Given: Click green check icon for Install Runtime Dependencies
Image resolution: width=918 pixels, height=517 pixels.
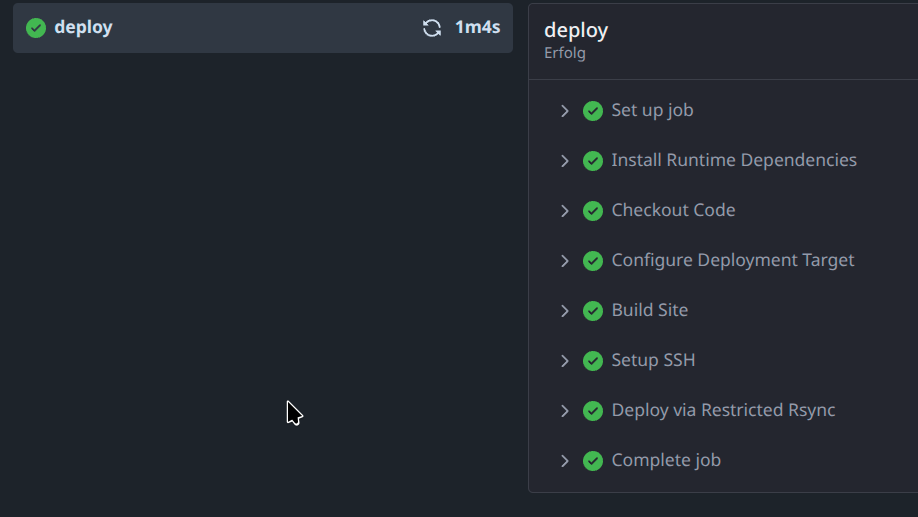Looking at the screenshot, I should coord(593,161).
